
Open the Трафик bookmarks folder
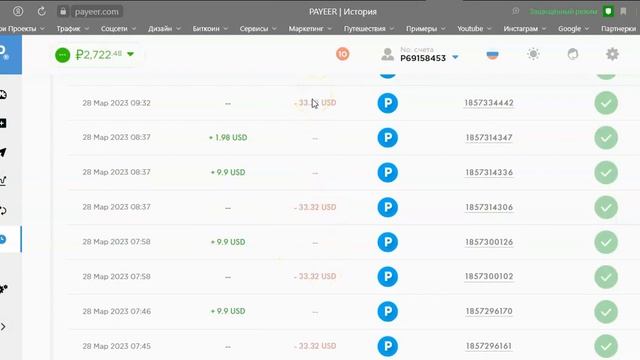[72, 29]
